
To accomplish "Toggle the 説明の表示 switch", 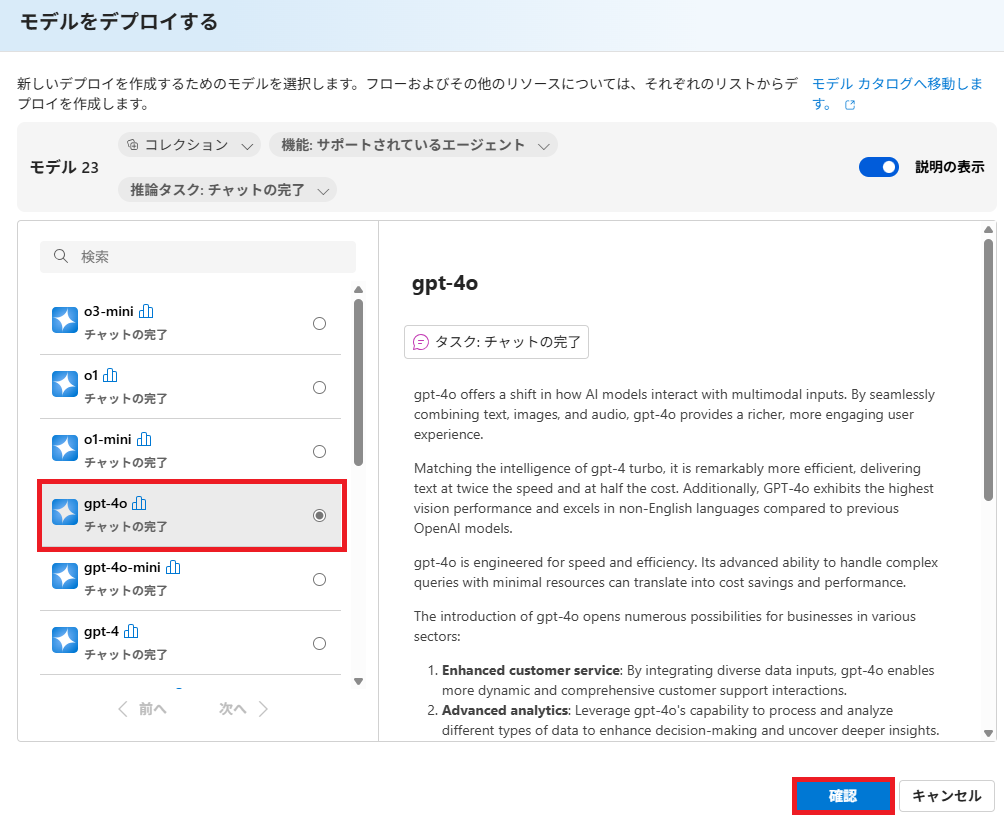I will [x=878, y=167].
